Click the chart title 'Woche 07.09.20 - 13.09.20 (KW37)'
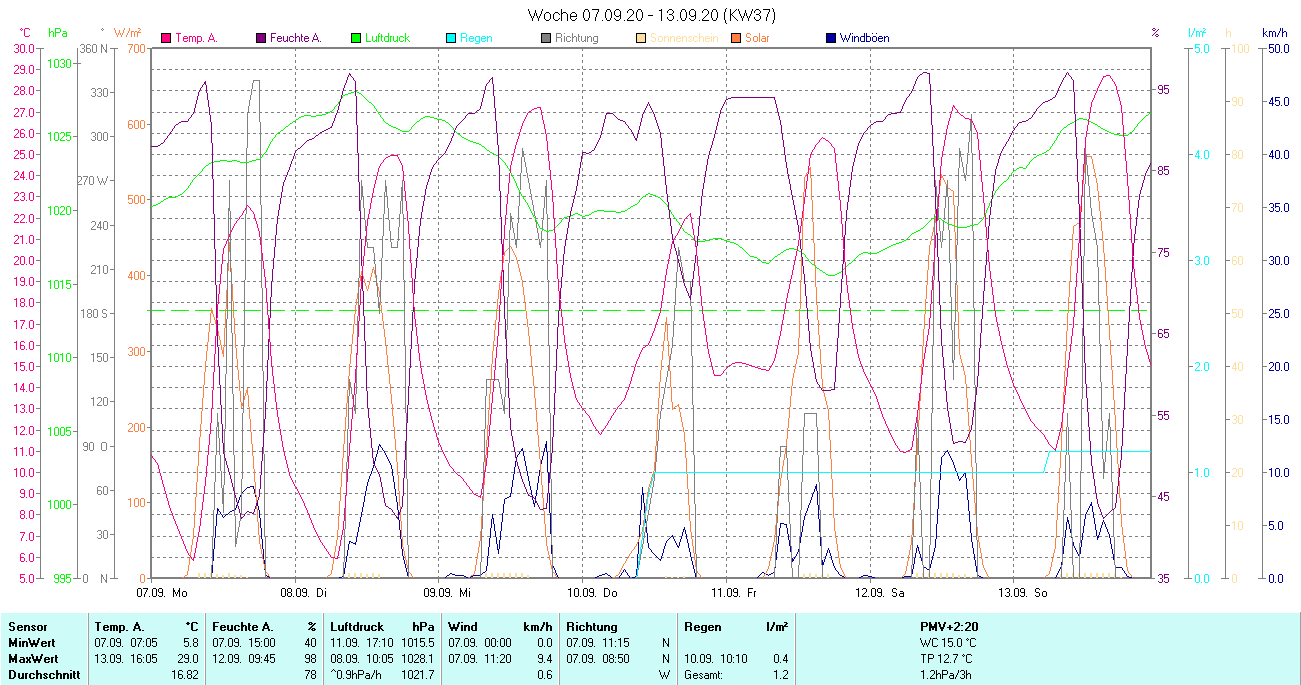This screenshot has width=1301, height=685. point(651,15)
